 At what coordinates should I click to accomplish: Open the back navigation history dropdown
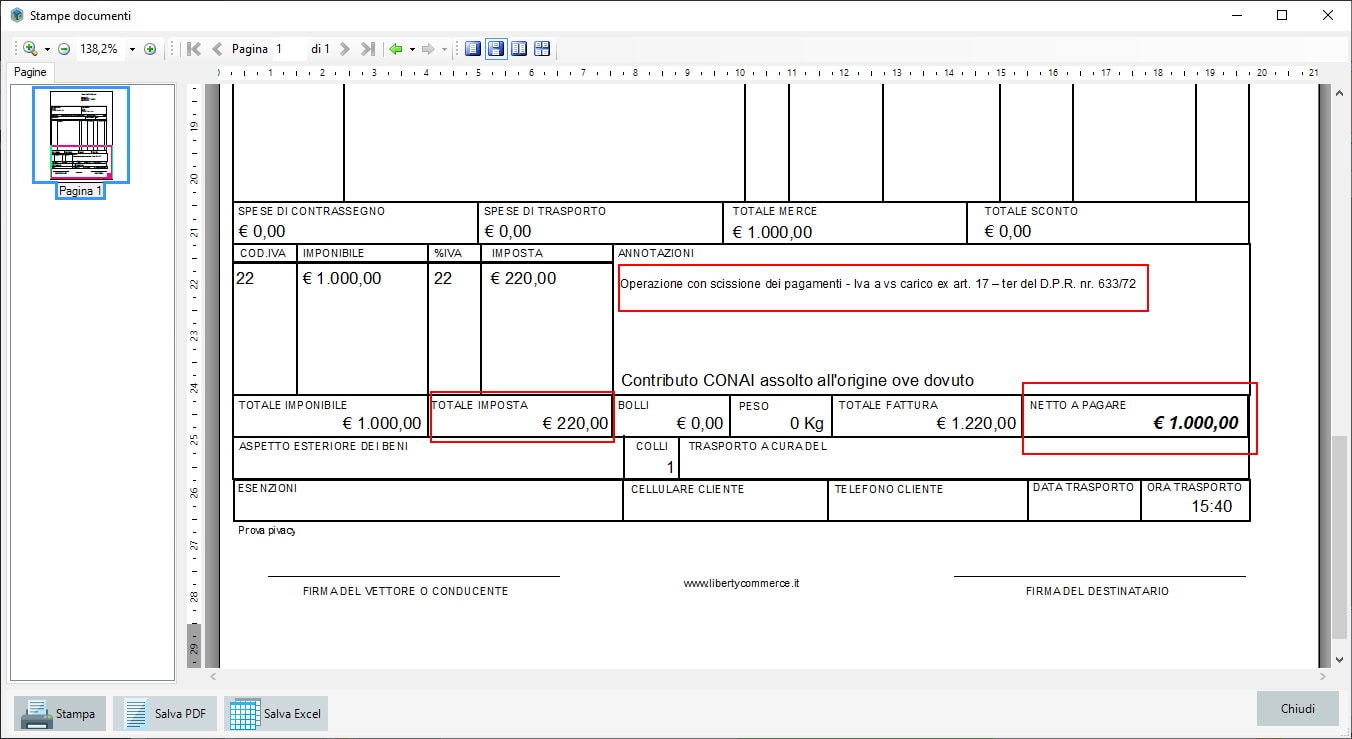coord(412,49)
